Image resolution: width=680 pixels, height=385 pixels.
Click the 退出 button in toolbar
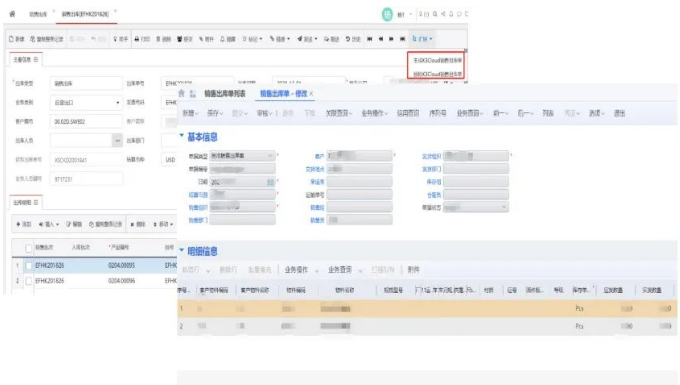(619, 113)
